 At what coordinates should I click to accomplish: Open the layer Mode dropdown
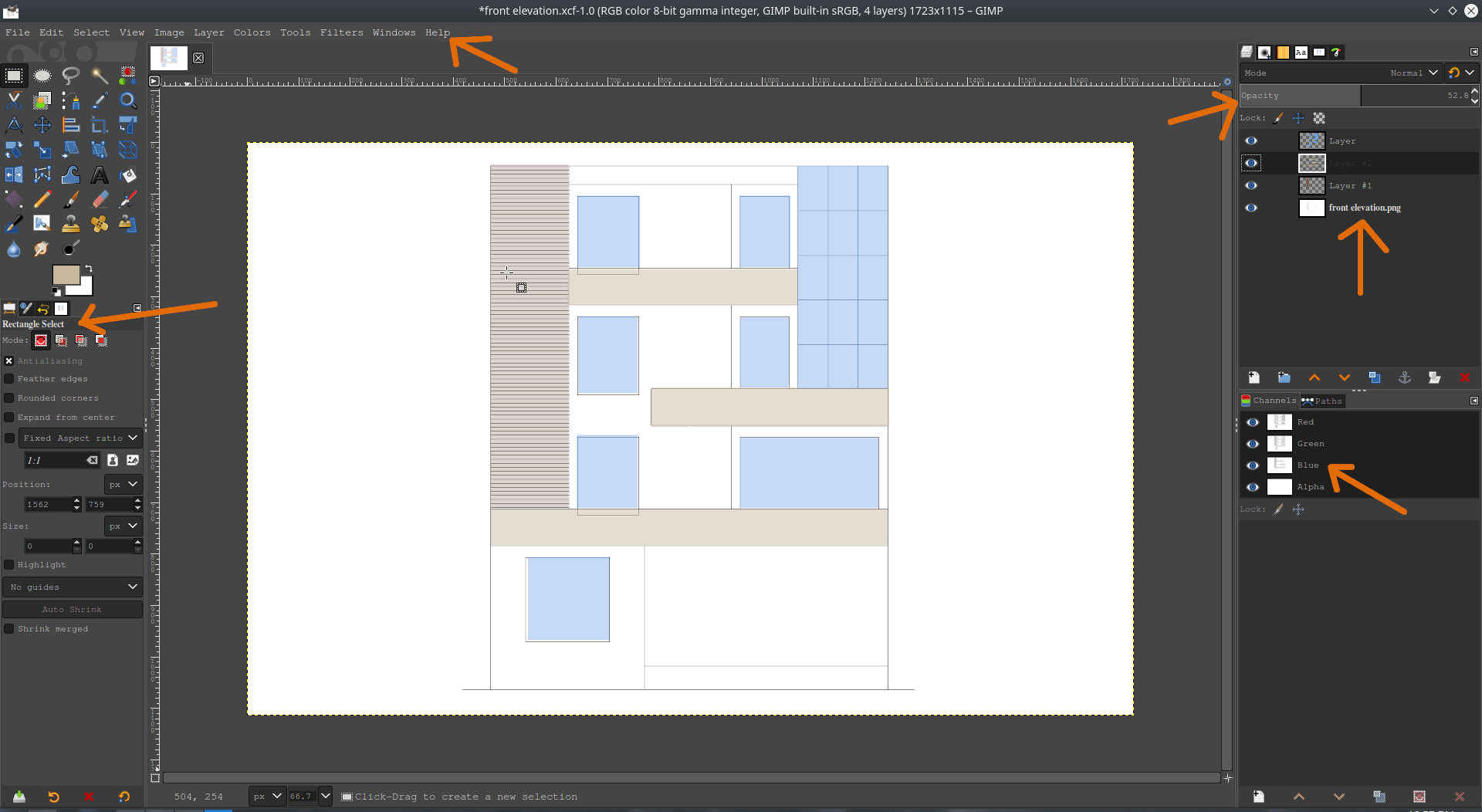(1413, 73)
